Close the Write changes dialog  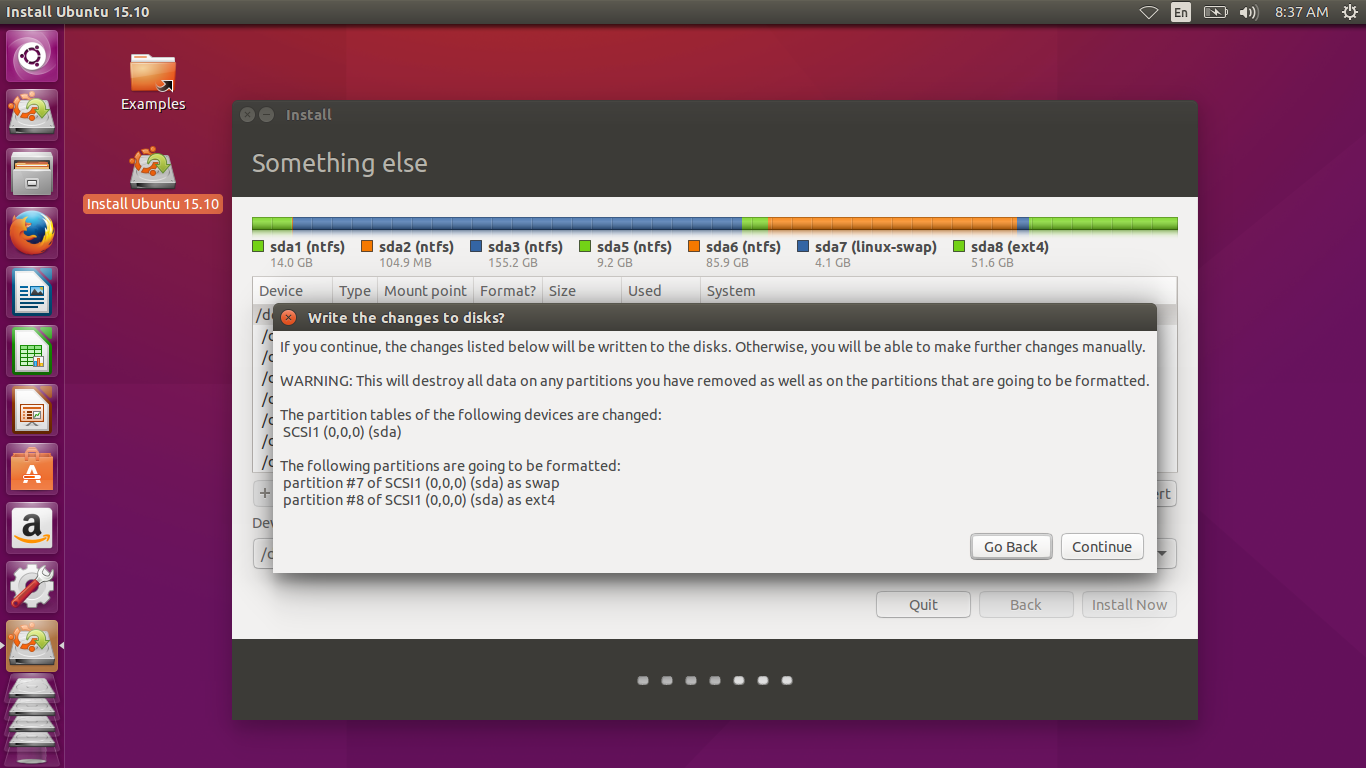pyautogui.click(x=288, y=318)
